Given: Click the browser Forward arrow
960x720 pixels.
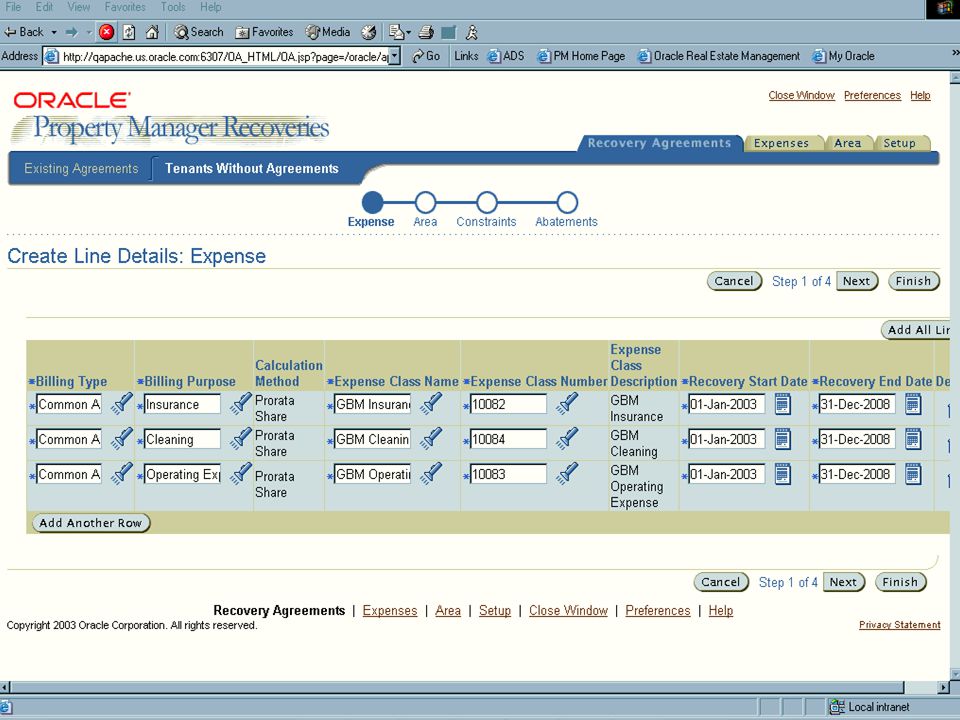Looking at the screenshot, I should pos(72,32).
